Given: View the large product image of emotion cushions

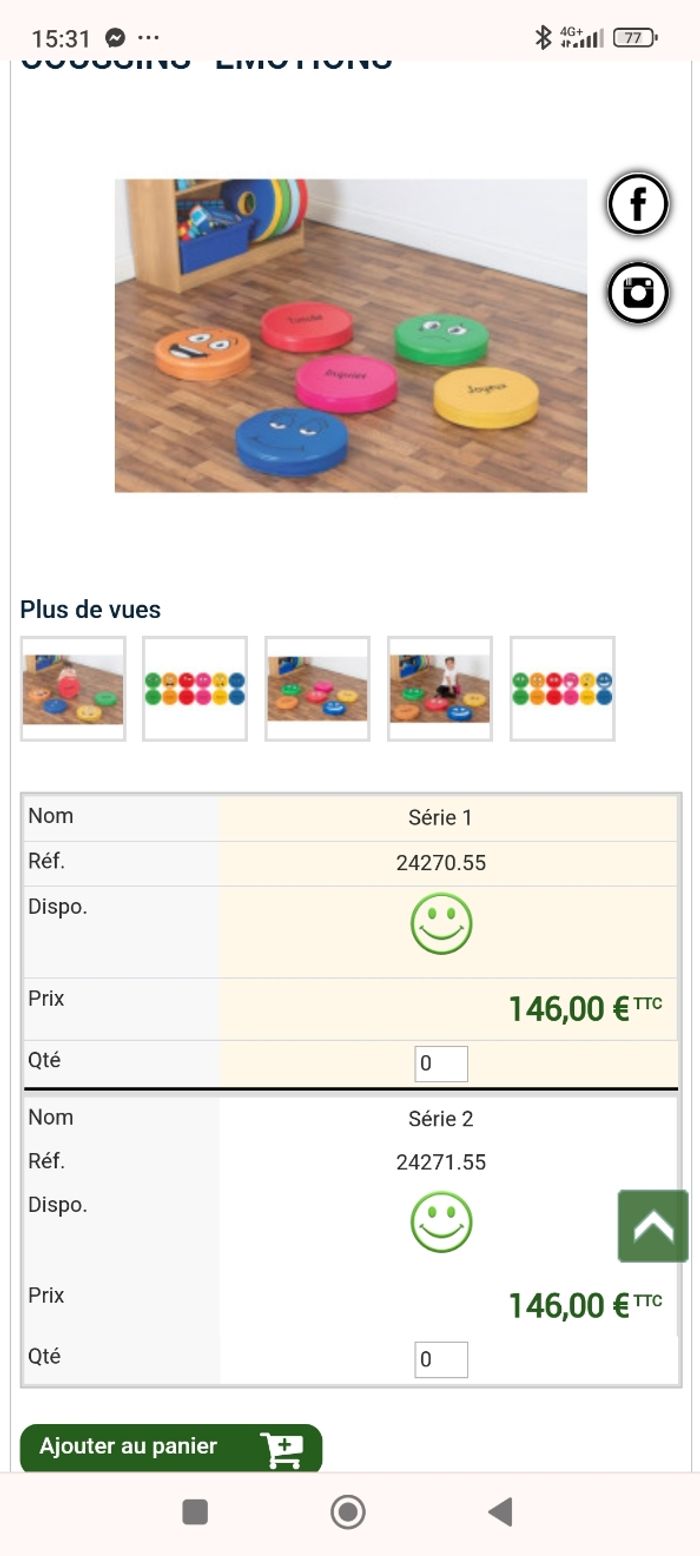Looking at the screenshot, I should (x=350, y=337).
